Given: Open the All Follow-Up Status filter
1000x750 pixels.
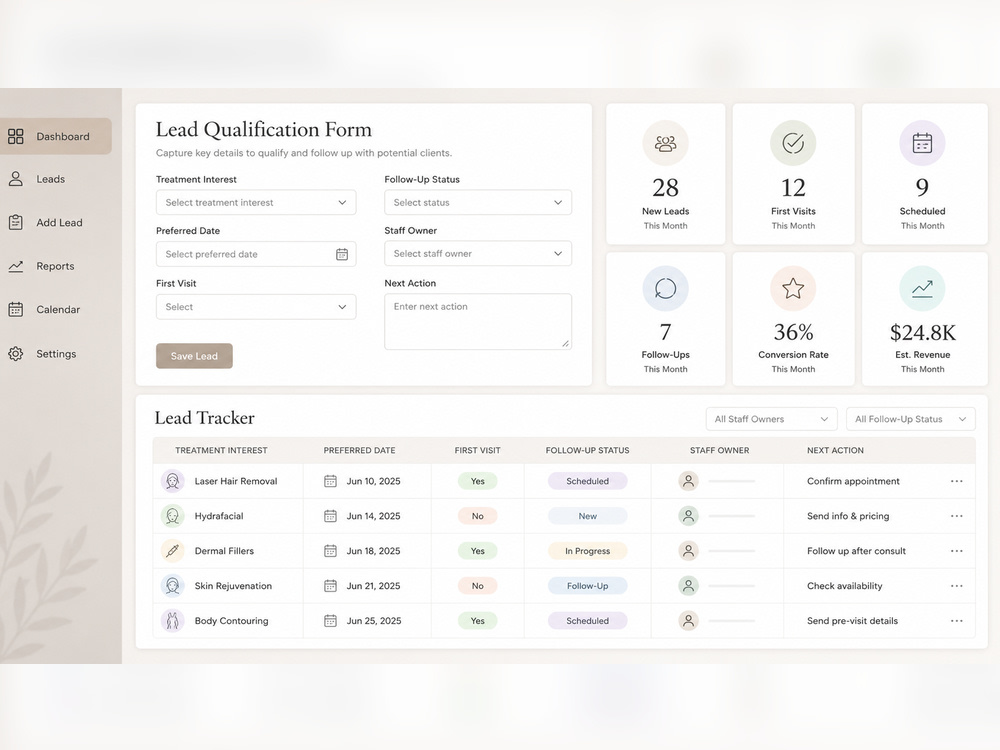Looking at the screenshot, I should [910, 419].
